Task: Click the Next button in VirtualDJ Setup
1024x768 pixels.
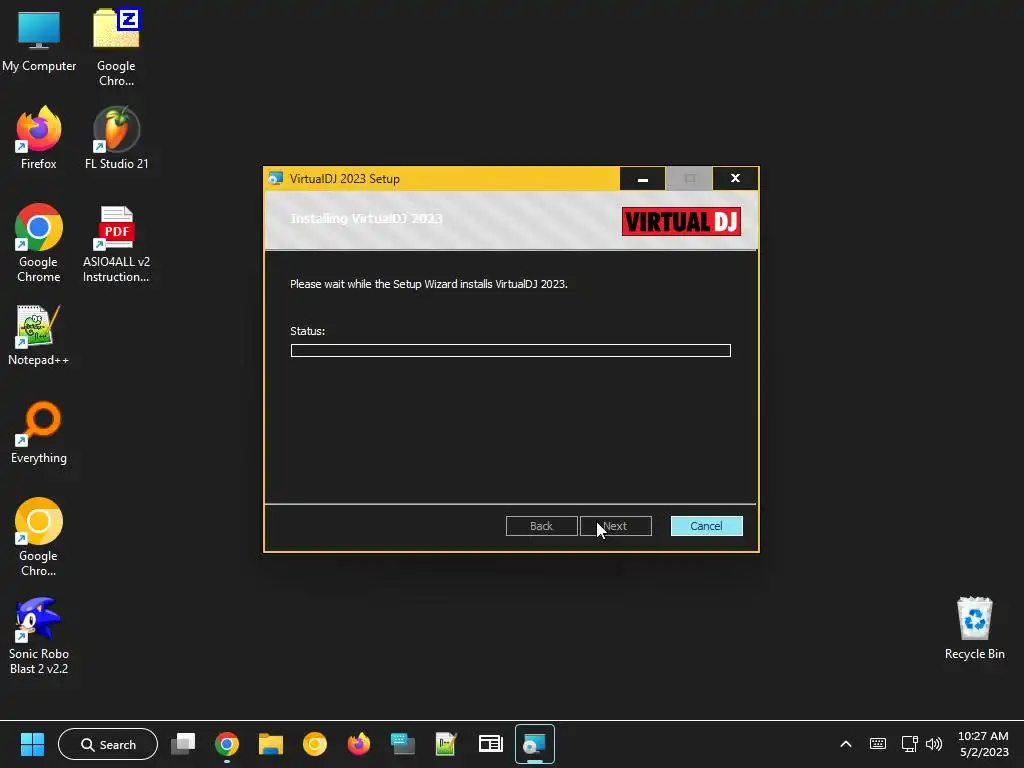Action: tap(616, 526)
